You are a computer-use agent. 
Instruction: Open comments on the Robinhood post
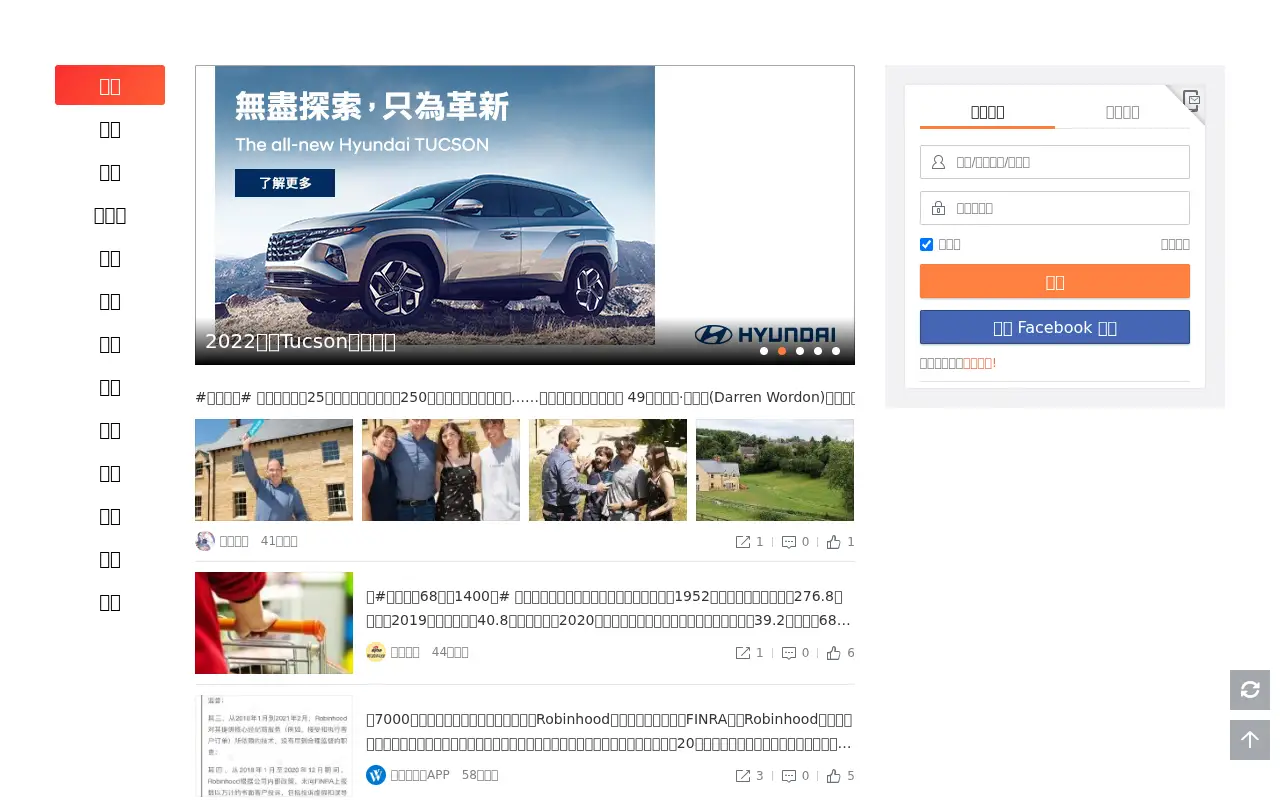pyautogui.click(x=789, y=776)
